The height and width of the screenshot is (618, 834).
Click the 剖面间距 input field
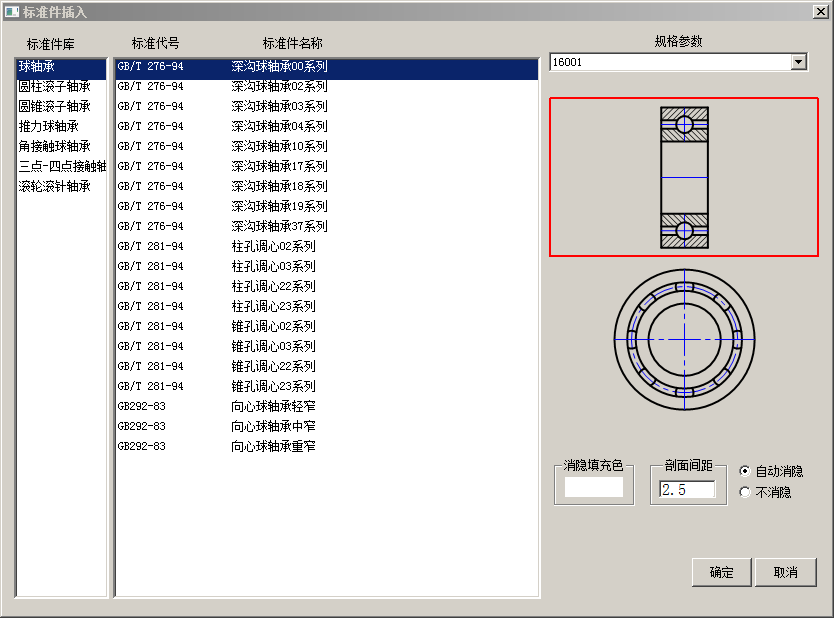[687, 489]
